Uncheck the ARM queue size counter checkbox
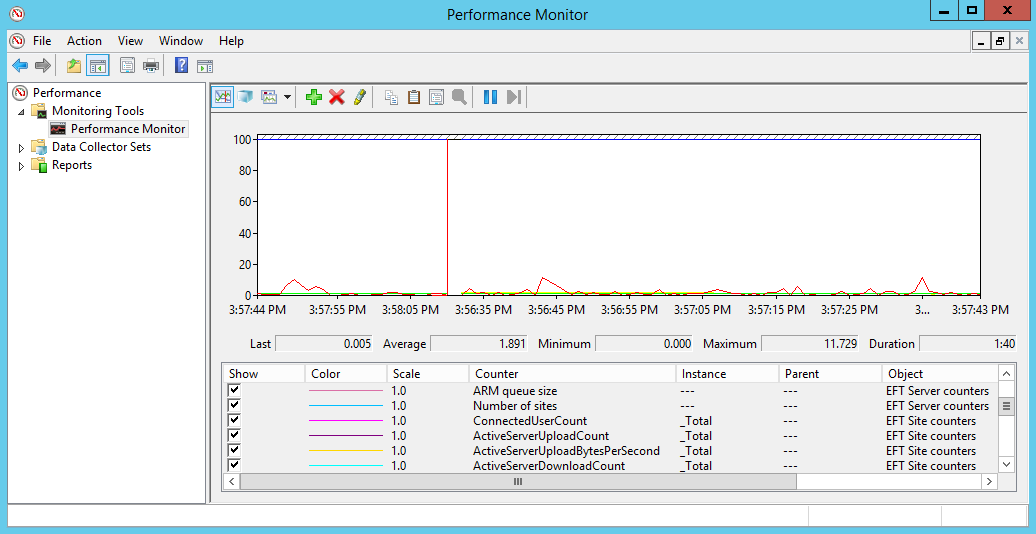This screenshot has height=534, width=1036. point(234,391)
